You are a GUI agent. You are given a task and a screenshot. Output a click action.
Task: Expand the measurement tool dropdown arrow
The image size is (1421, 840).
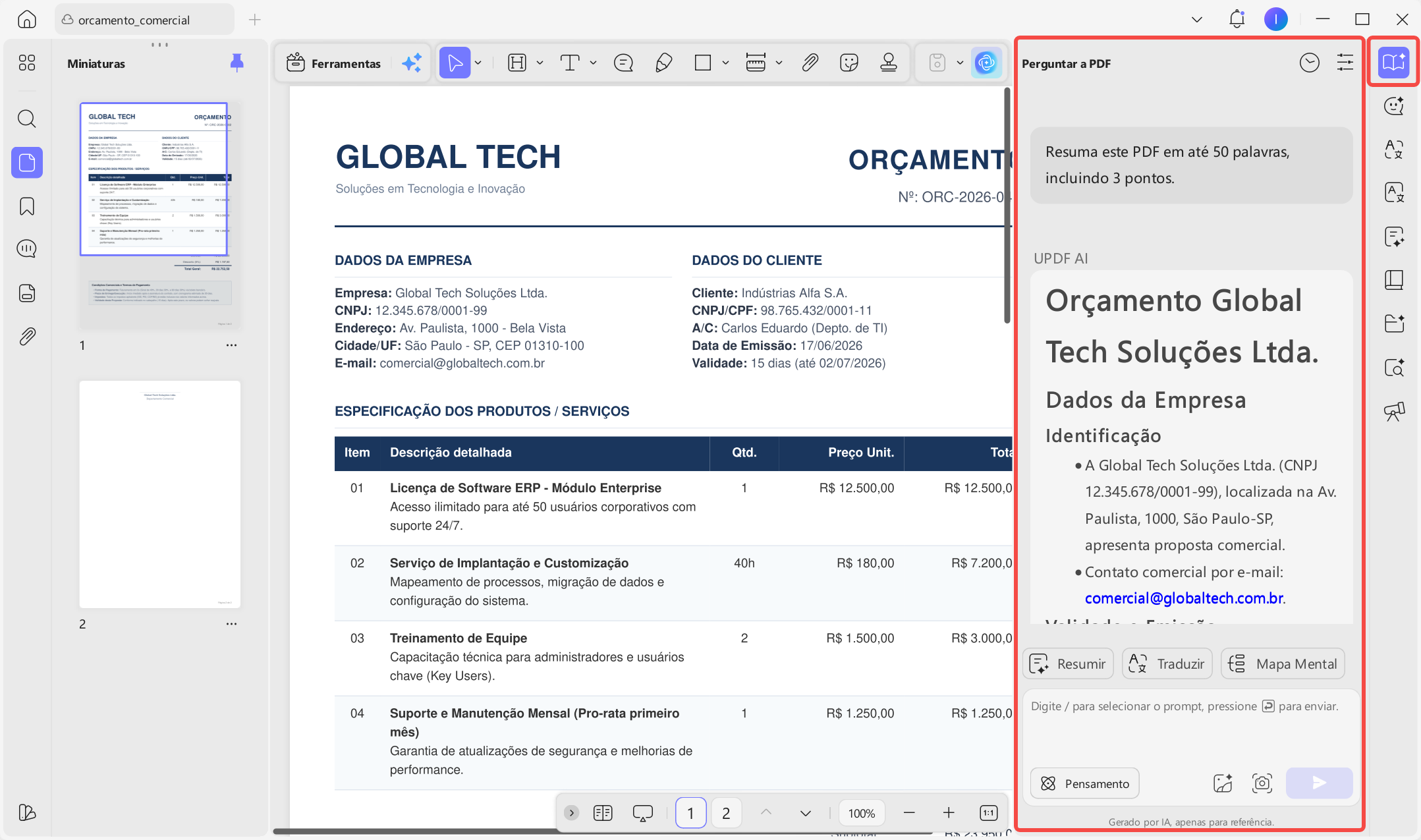coord(779,63)
